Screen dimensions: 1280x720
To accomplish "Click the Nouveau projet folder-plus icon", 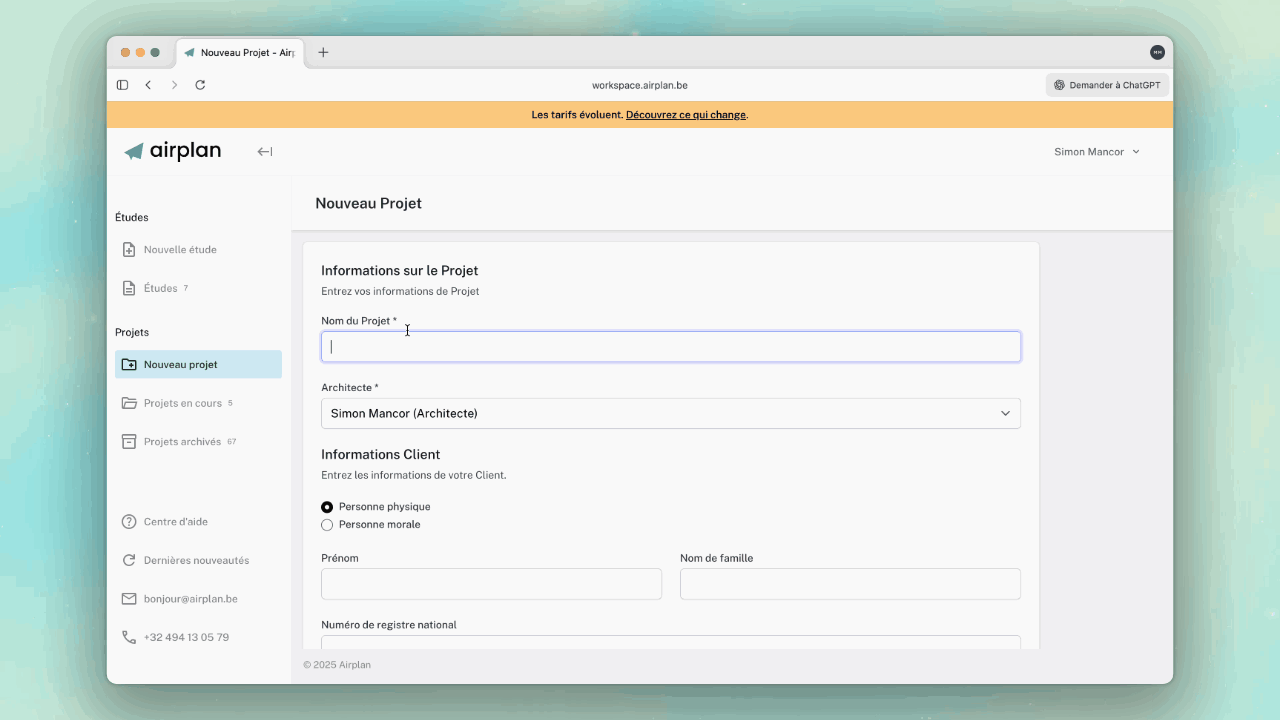I will coord(129,365).
